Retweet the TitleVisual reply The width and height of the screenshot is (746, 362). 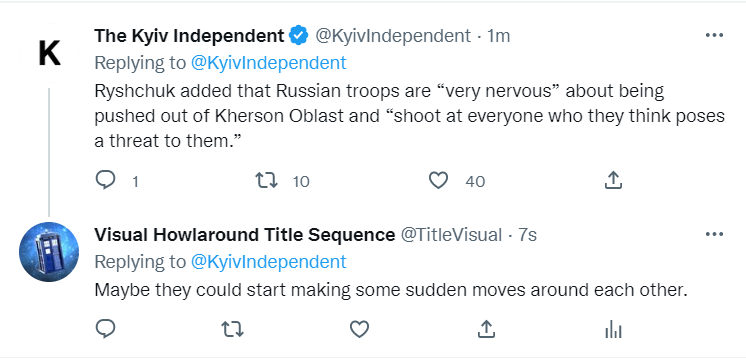(x=233, y=329)
